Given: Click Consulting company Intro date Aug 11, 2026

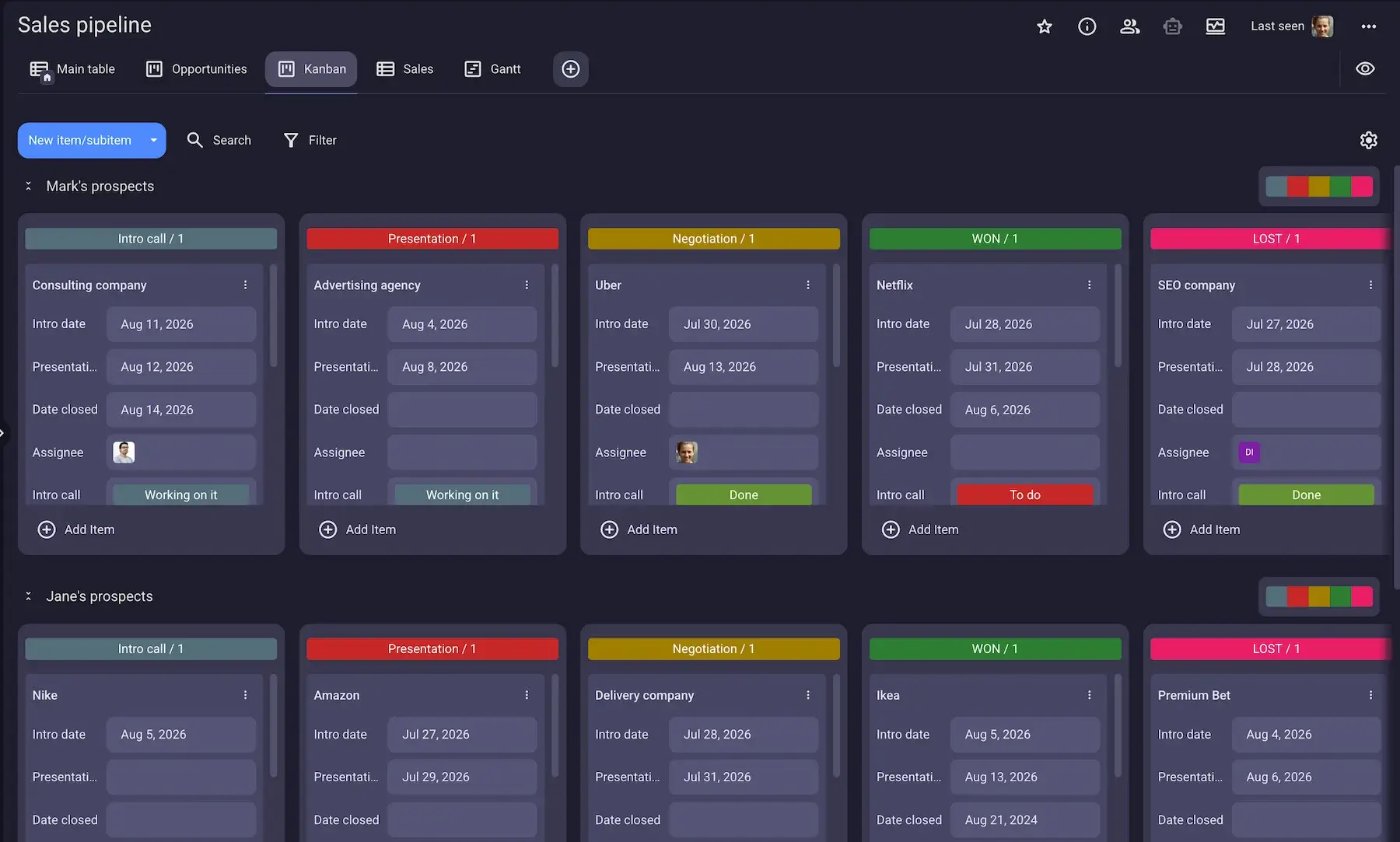Looking at the screenshot, I should pyautogui.click(x=181, y=324).
